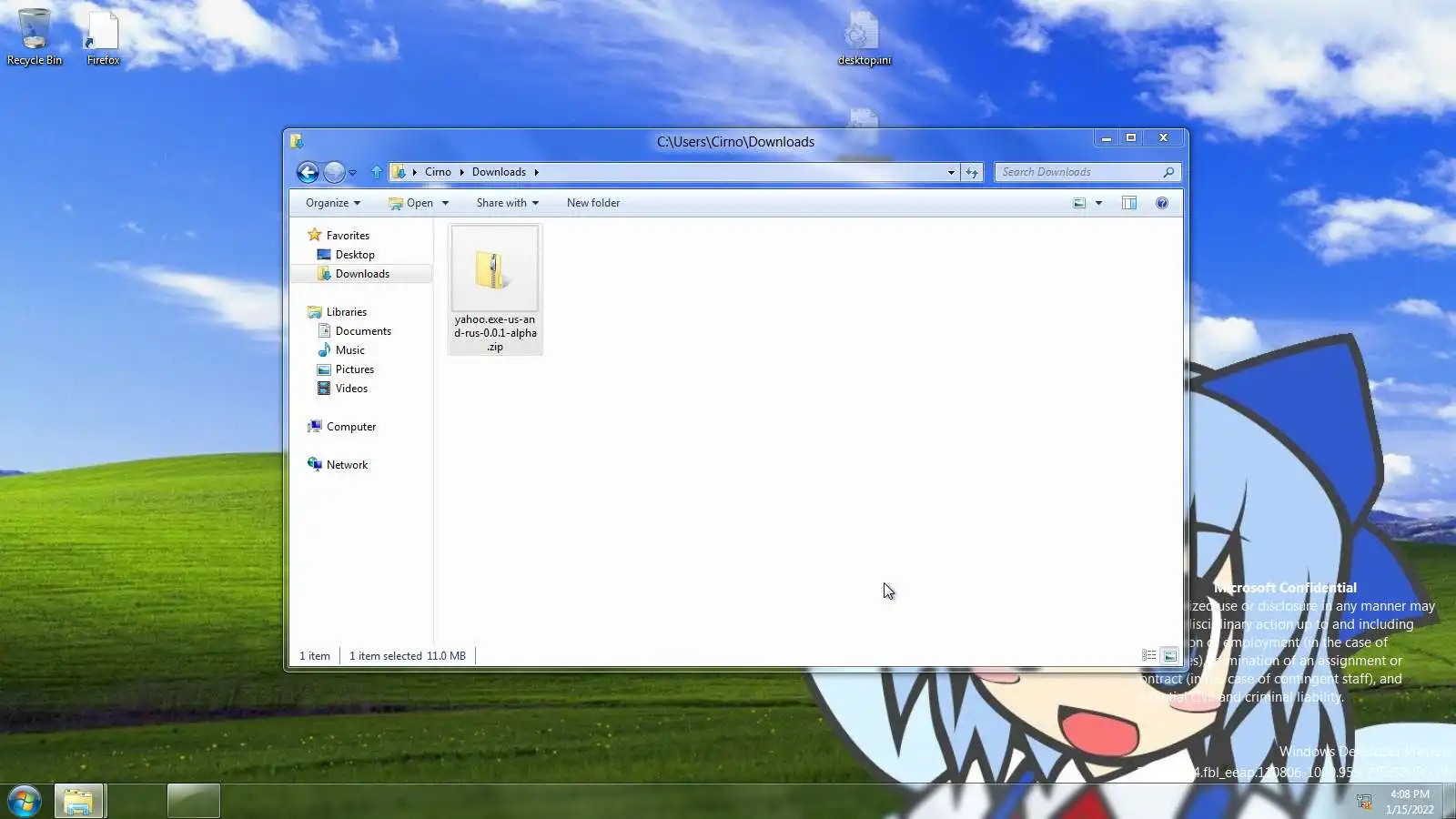Screen dimensions: 1456x819
Task: Toggle the preview pane
Action: pyautogui.click(x=1129, y=203)
